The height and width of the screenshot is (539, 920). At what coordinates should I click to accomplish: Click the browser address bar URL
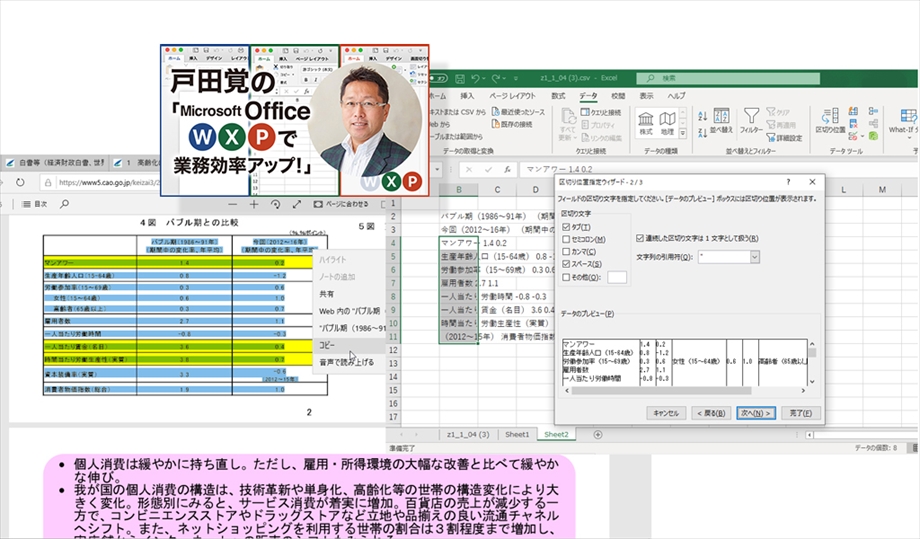(108, 182)
